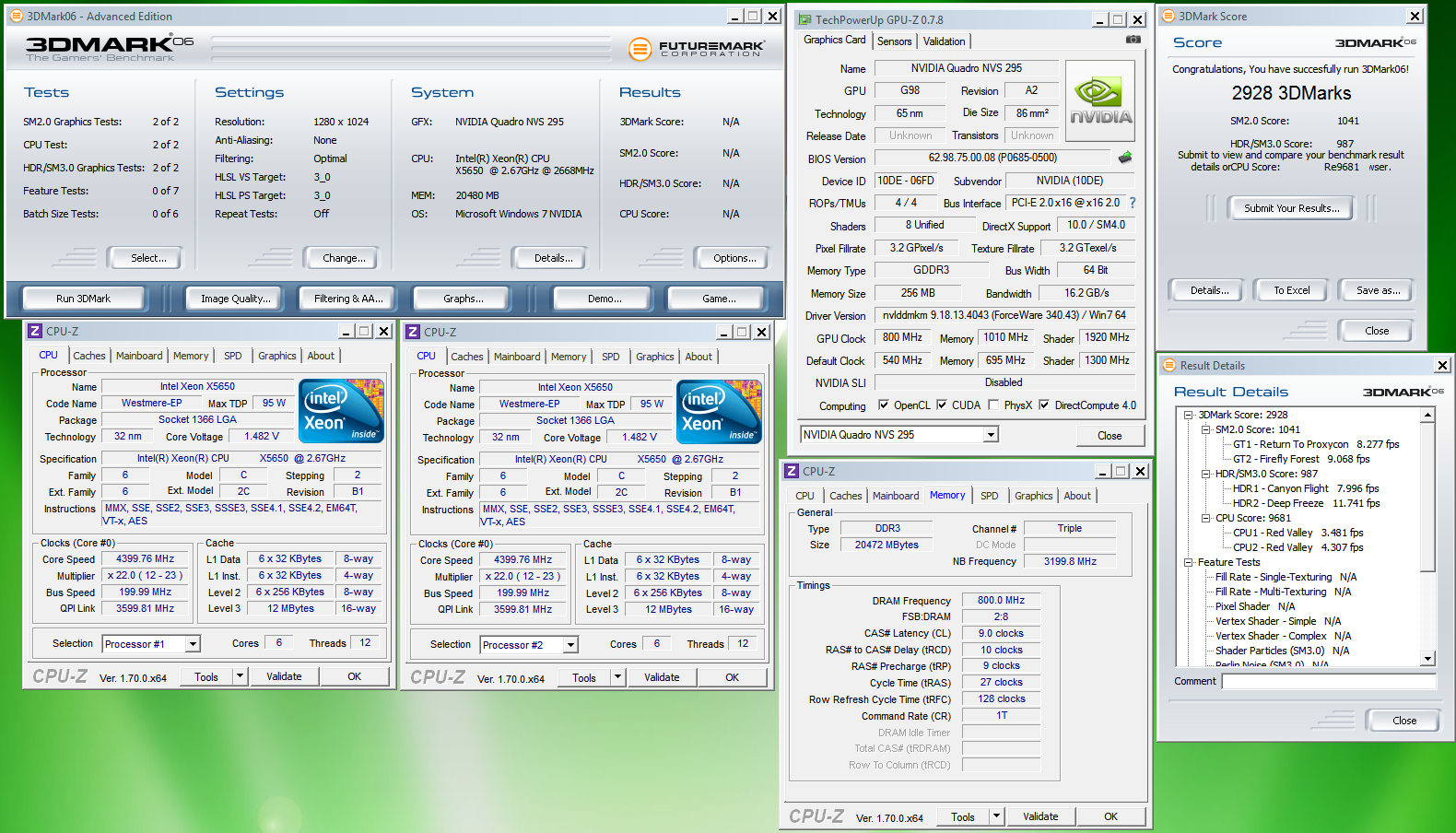1456x833 pixels.
Task: Click Details... button in 3DMark Score window
Action: [1209, 290]
